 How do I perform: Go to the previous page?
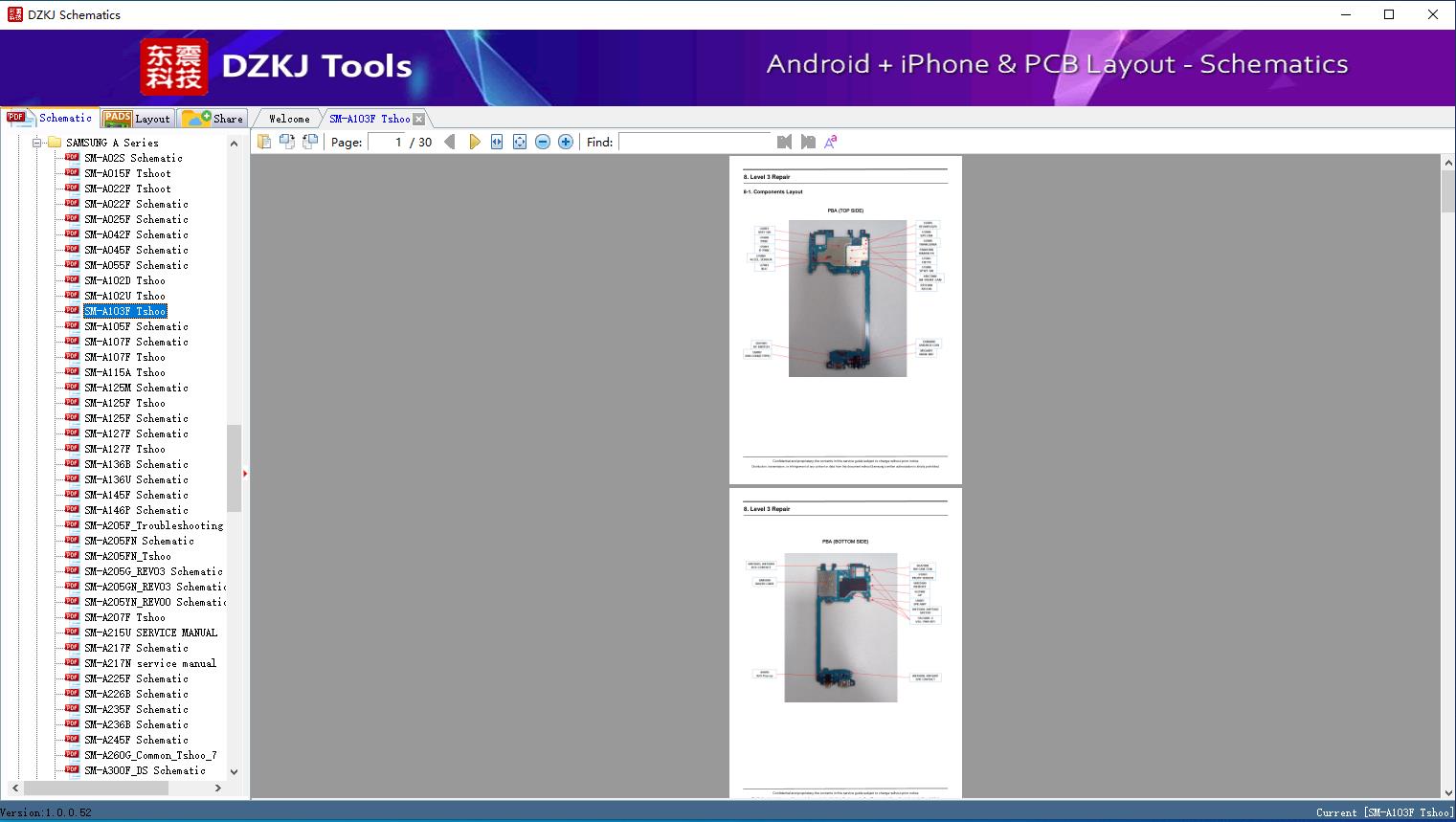click(450, 142)
